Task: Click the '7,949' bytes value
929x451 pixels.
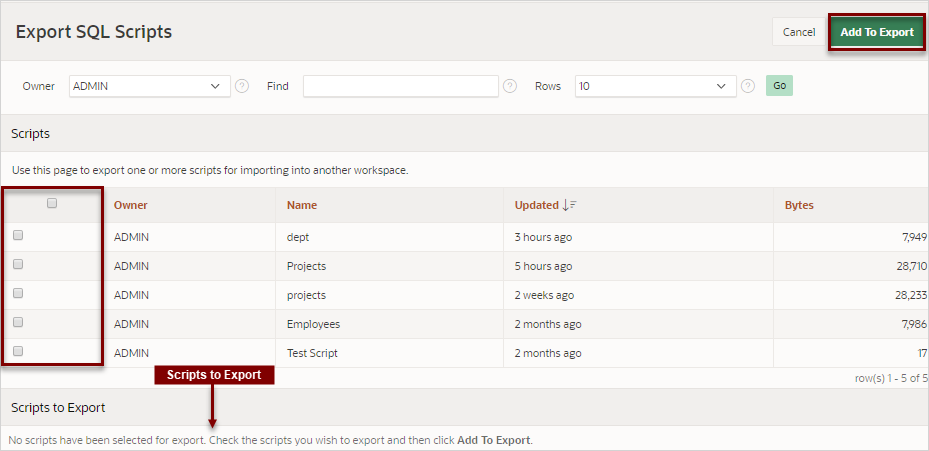Action: (x=914, y=237)
